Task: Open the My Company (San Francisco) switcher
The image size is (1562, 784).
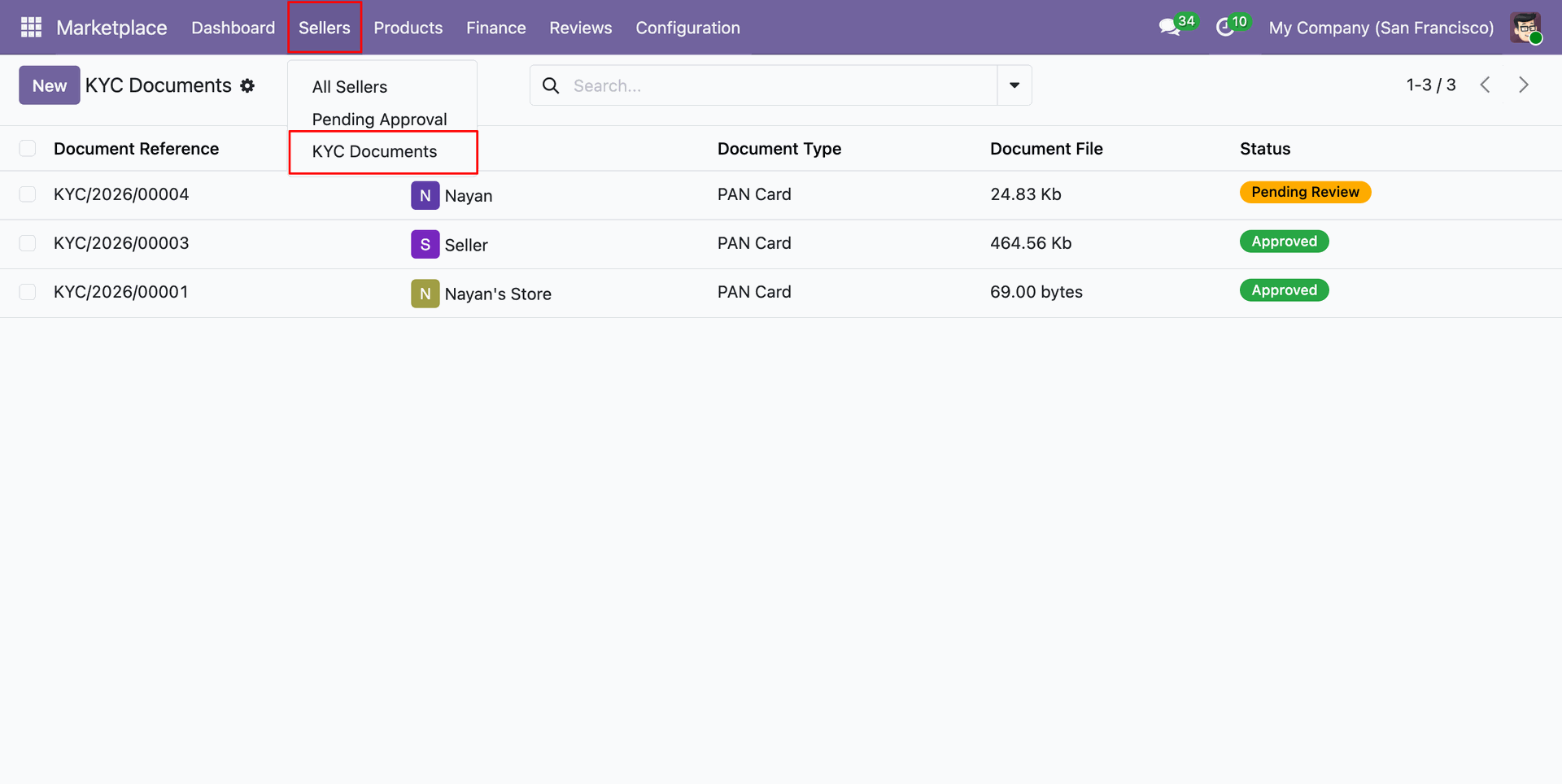Action: tap(1381, 28)
